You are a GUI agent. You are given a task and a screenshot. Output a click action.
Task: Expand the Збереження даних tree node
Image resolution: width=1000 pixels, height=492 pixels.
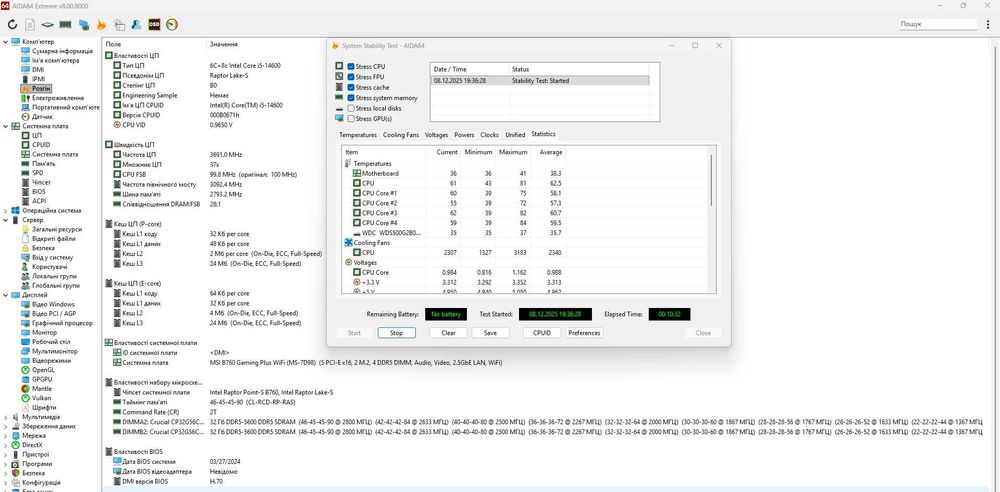[x=6, y=426]
